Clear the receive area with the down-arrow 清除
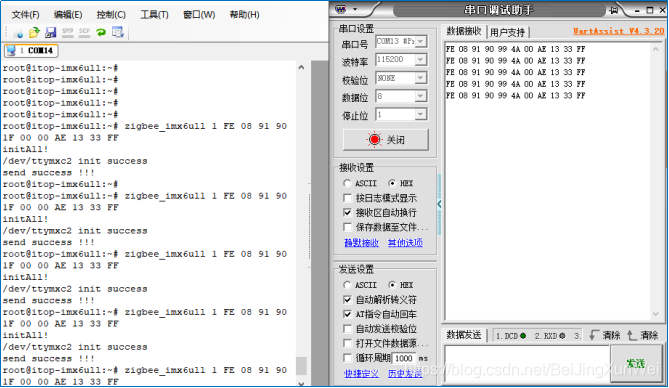669x388 pixels. tap(605, 335)
